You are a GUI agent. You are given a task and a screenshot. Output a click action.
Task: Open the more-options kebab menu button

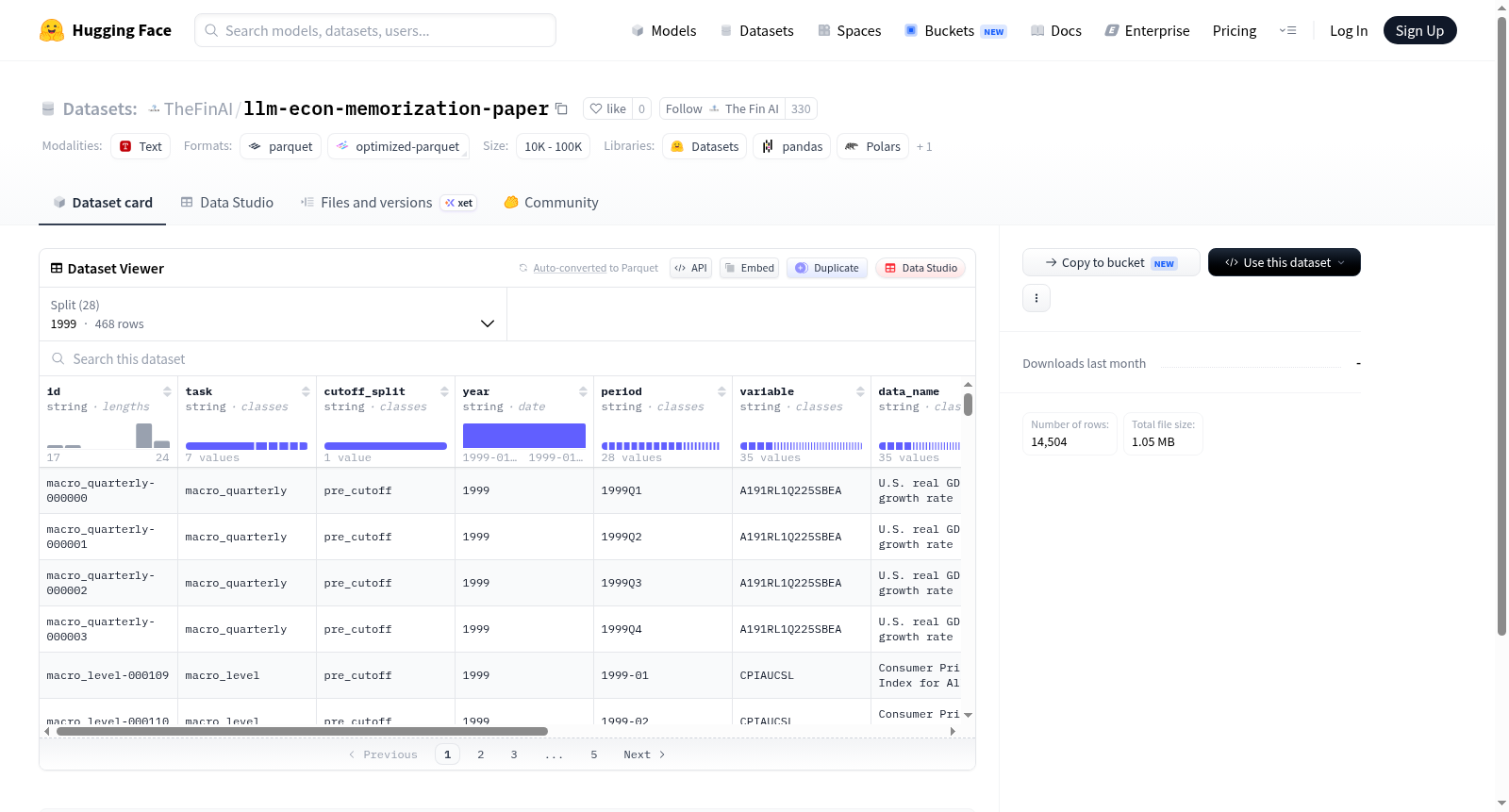point(1036,298)
